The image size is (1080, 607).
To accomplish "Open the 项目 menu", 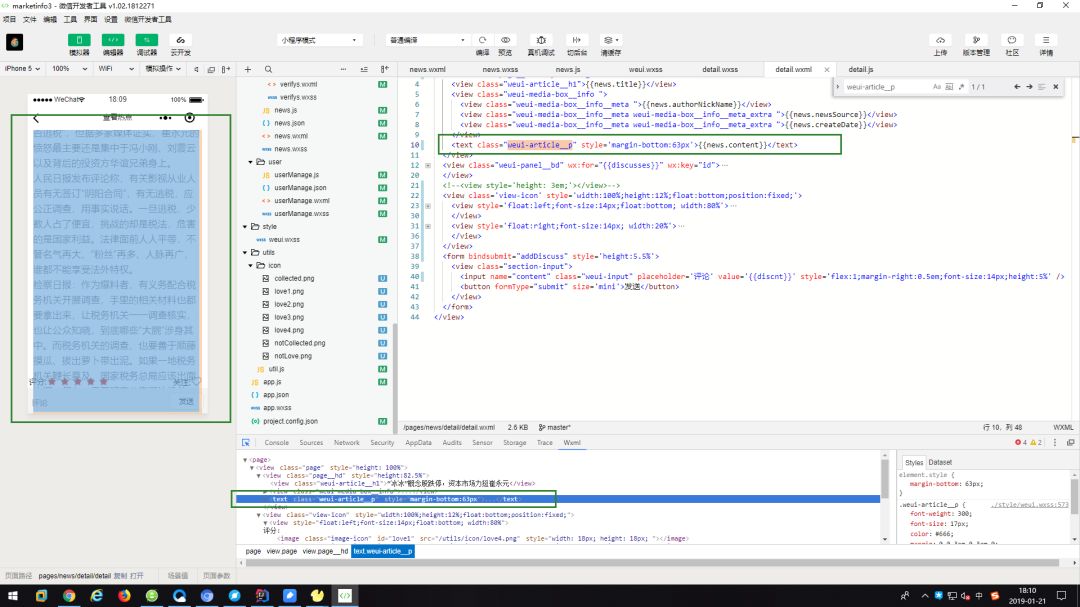I will coord(10,19).
